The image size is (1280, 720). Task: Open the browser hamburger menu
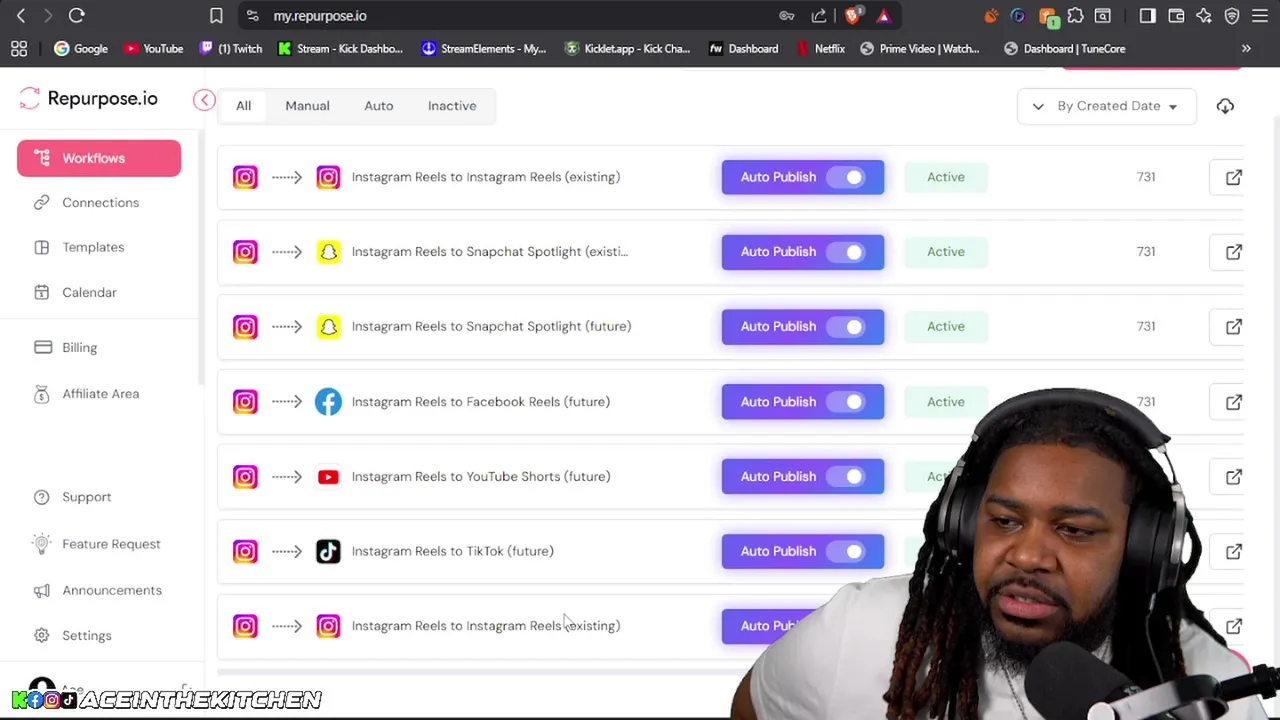coord(1260,16)
